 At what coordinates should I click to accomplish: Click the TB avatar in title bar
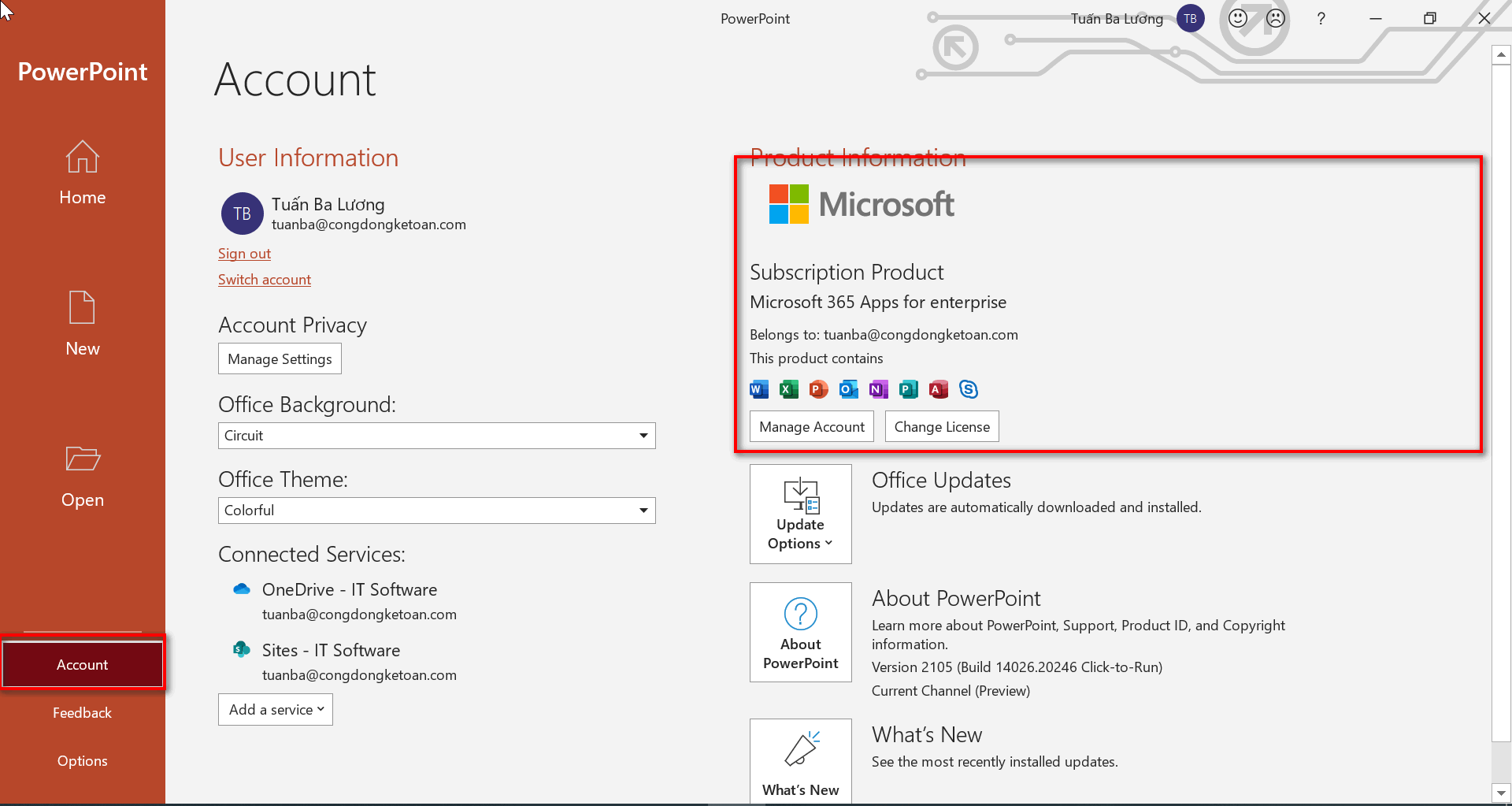tap(1191, 18)
